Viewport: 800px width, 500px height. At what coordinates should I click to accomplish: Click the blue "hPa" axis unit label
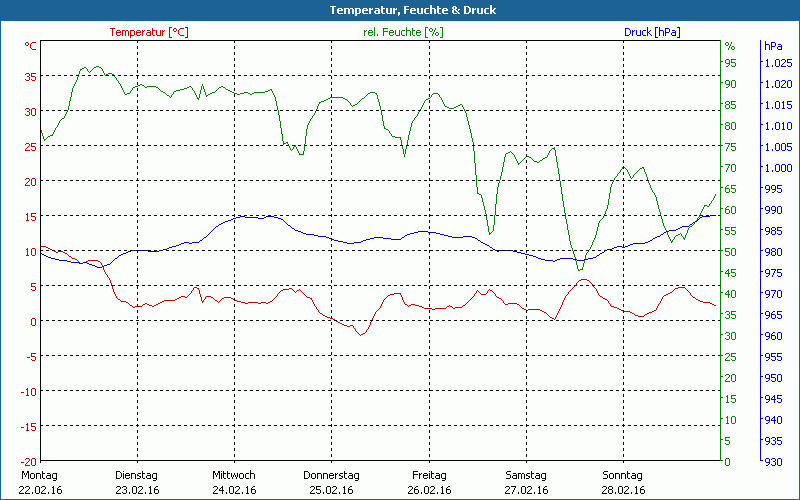point(773,46)
